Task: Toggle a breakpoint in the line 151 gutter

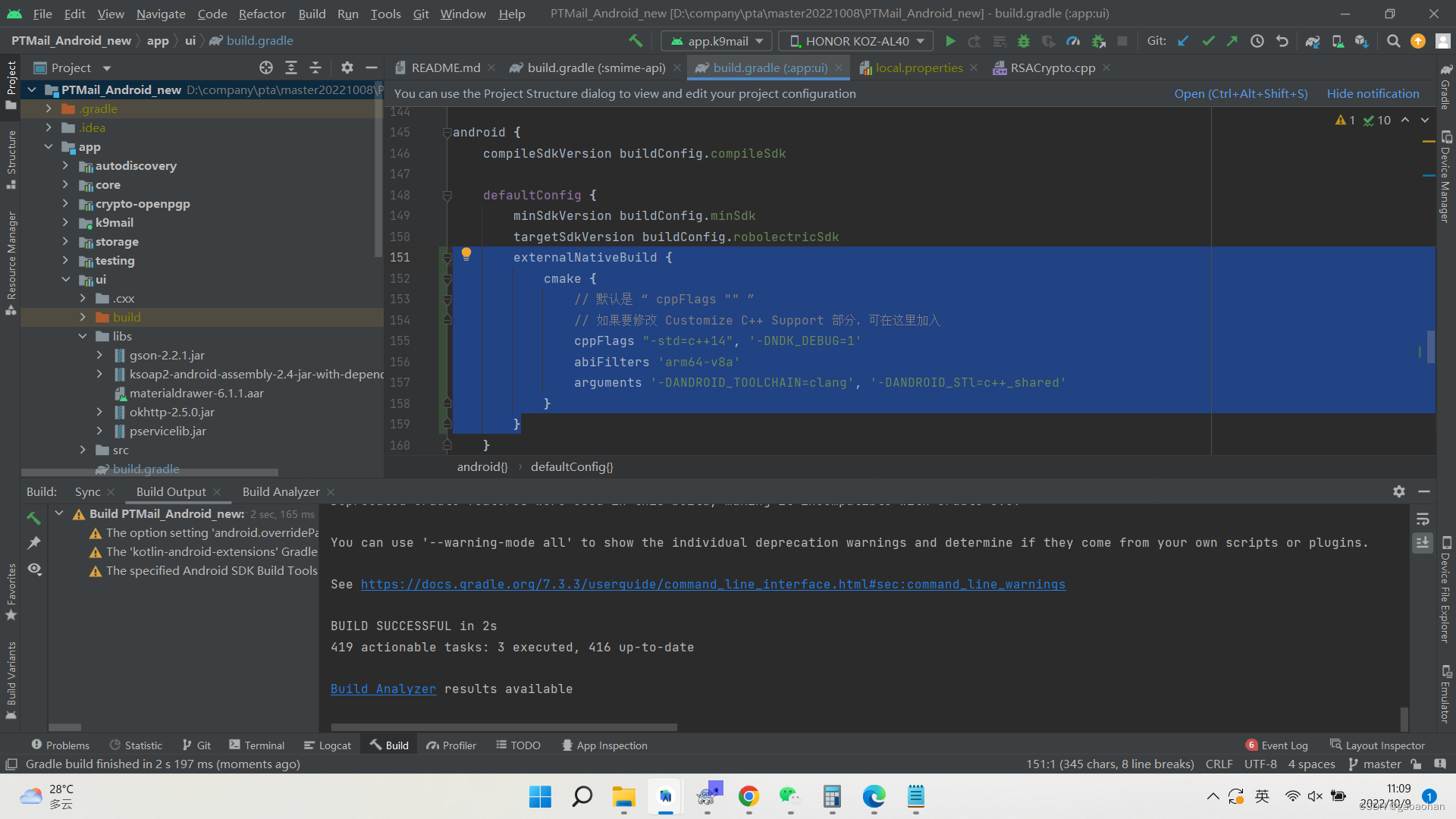Action: click(425, 257)
